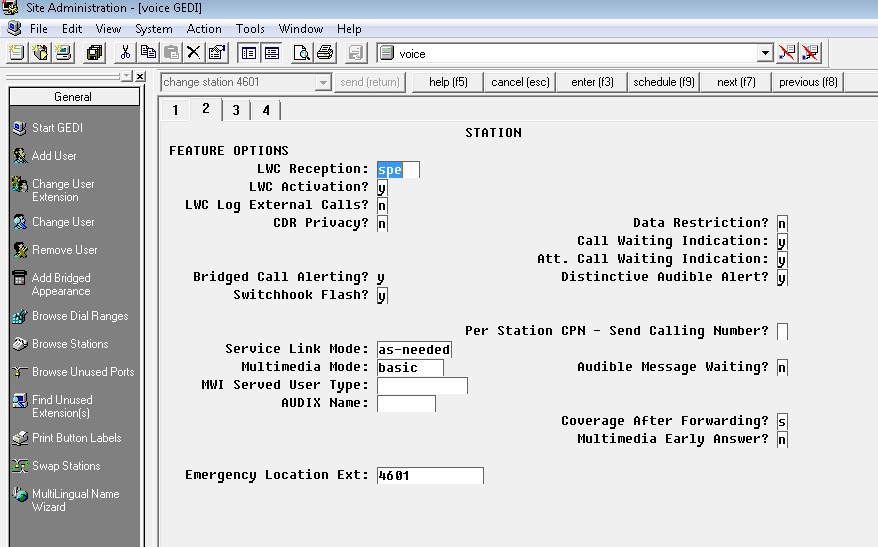The width and height of the screenshot is (878, 547).
Task: Click the previous (f8) button
Action: click(808, 82)
